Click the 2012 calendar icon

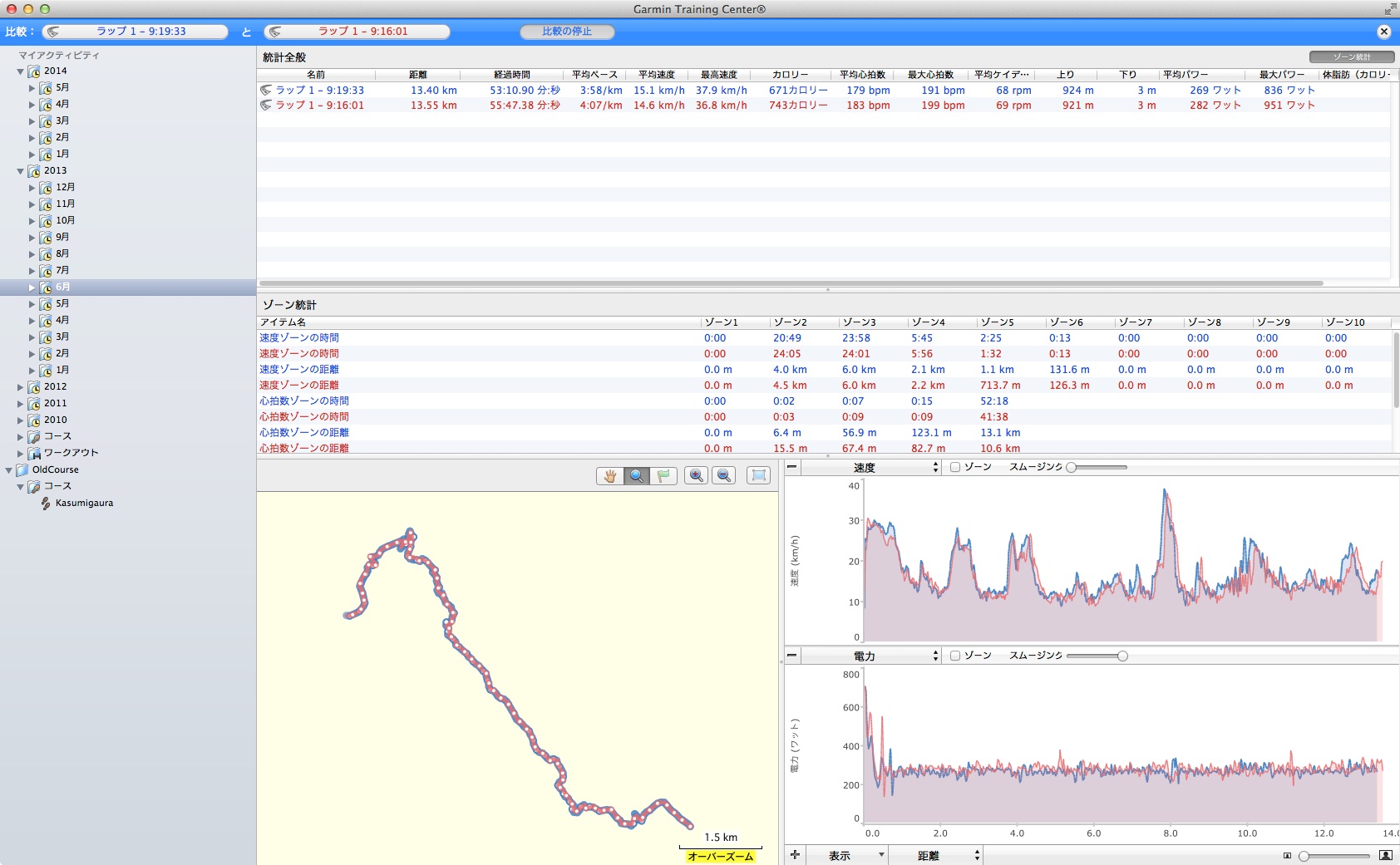pos(34,387)
